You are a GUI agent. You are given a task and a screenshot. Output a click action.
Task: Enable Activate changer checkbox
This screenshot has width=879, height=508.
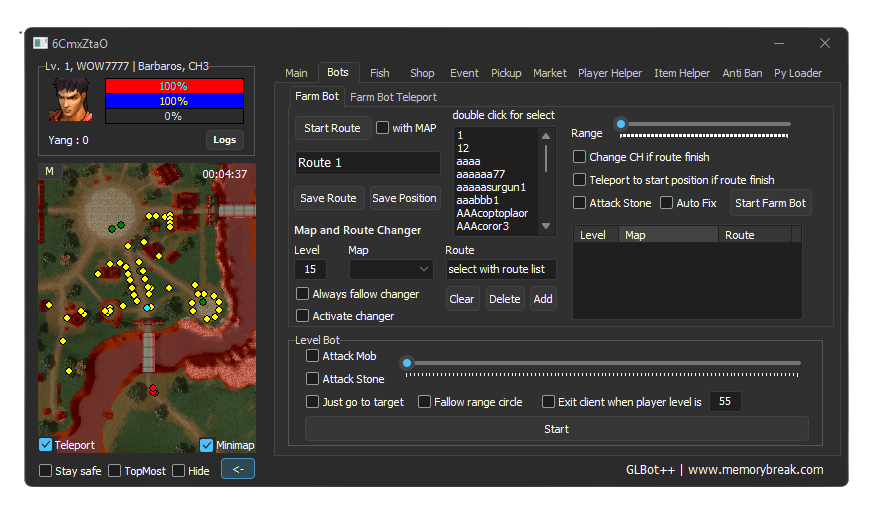[x=302, y=316]
